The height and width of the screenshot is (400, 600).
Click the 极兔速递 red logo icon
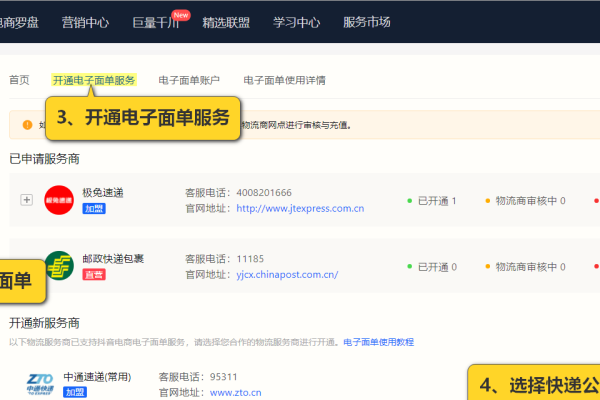tap(59, 200)
